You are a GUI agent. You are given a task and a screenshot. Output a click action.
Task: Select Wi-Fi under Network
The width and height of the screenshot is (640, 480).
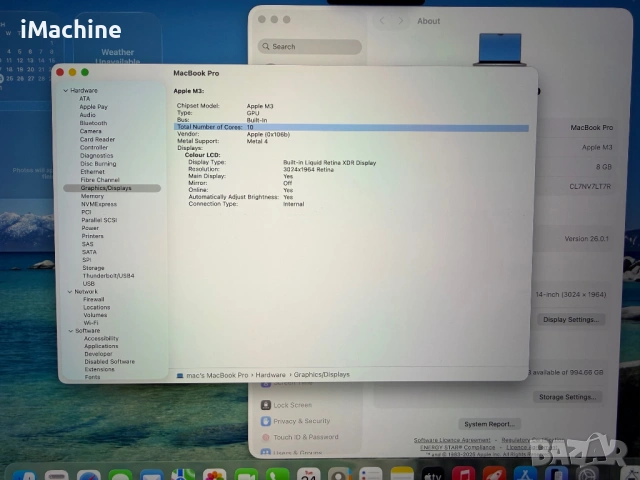91,323
